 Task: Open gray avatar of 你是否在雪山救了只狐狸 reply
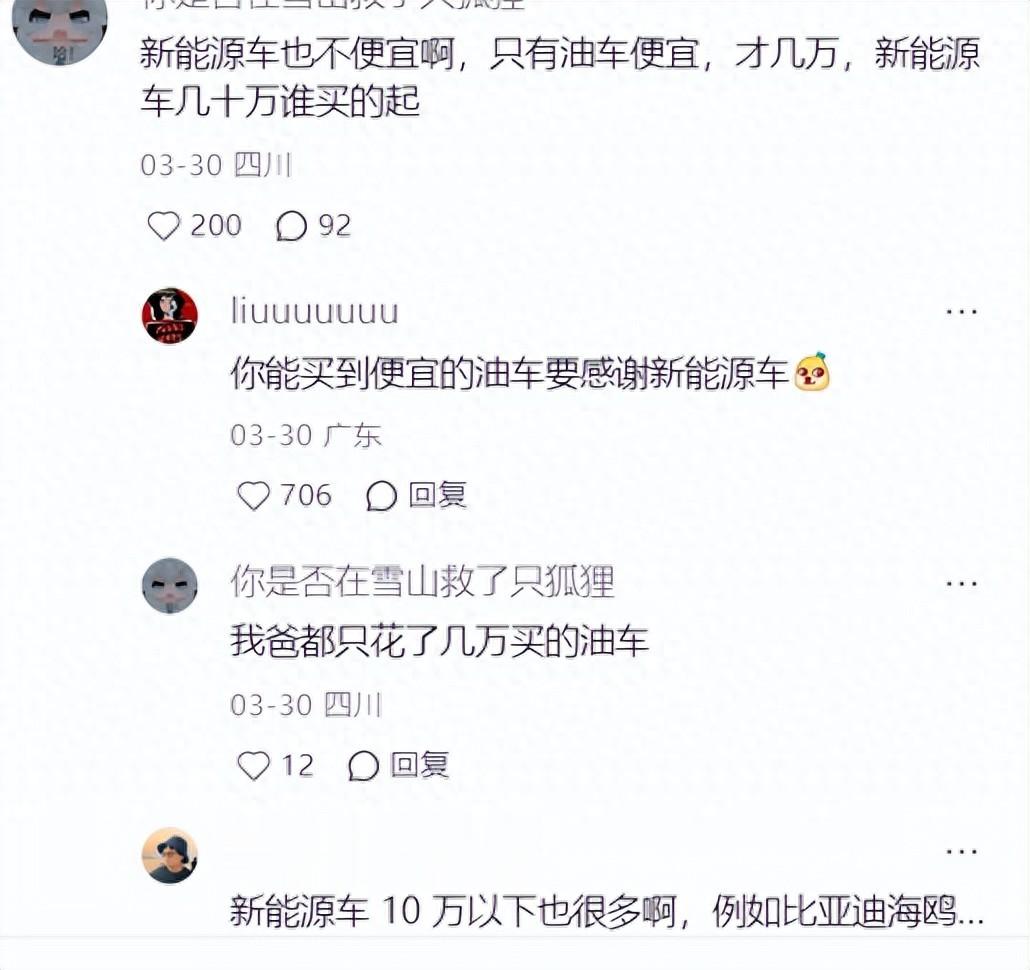170,586
